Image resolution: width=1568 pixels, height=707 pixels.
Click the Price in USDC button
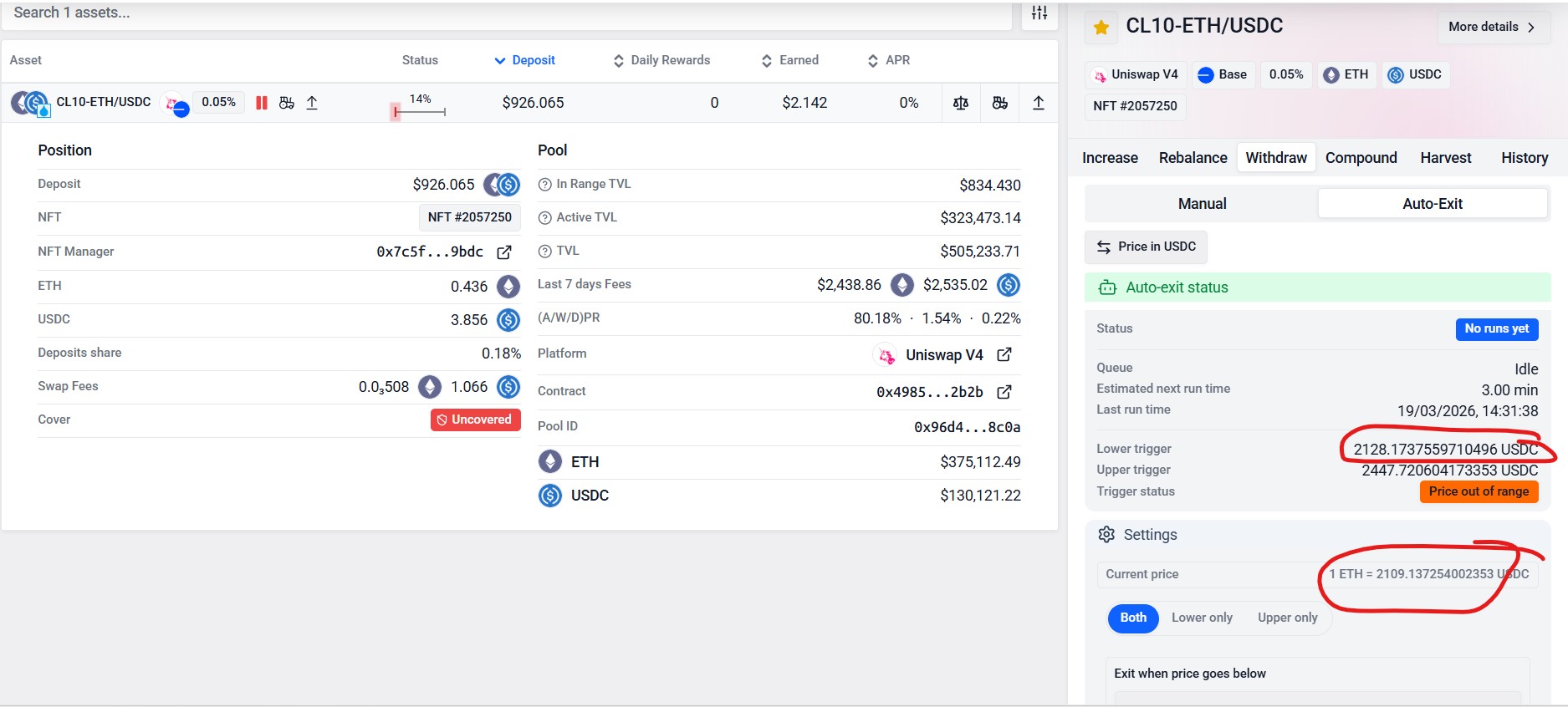coord(1146,247)
